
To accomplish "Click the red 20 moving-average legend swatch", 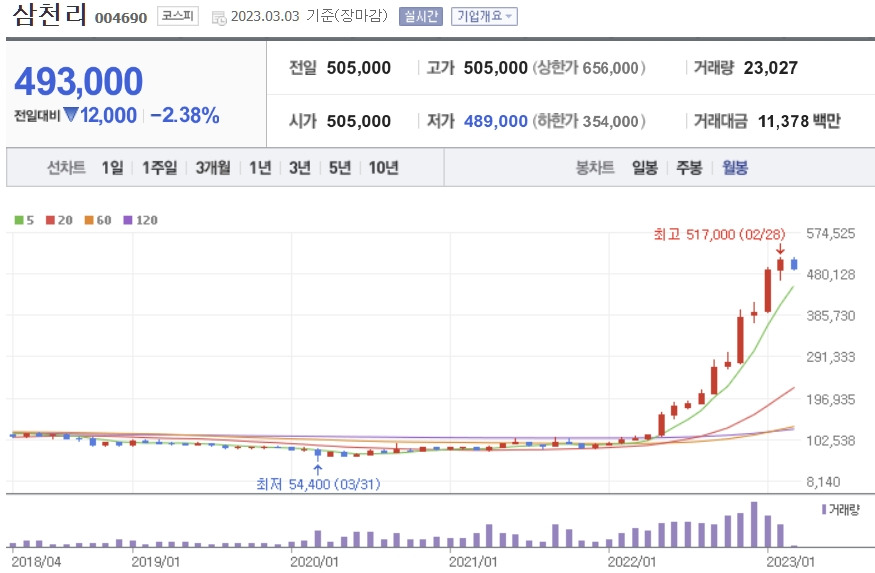I will point(50,220).
